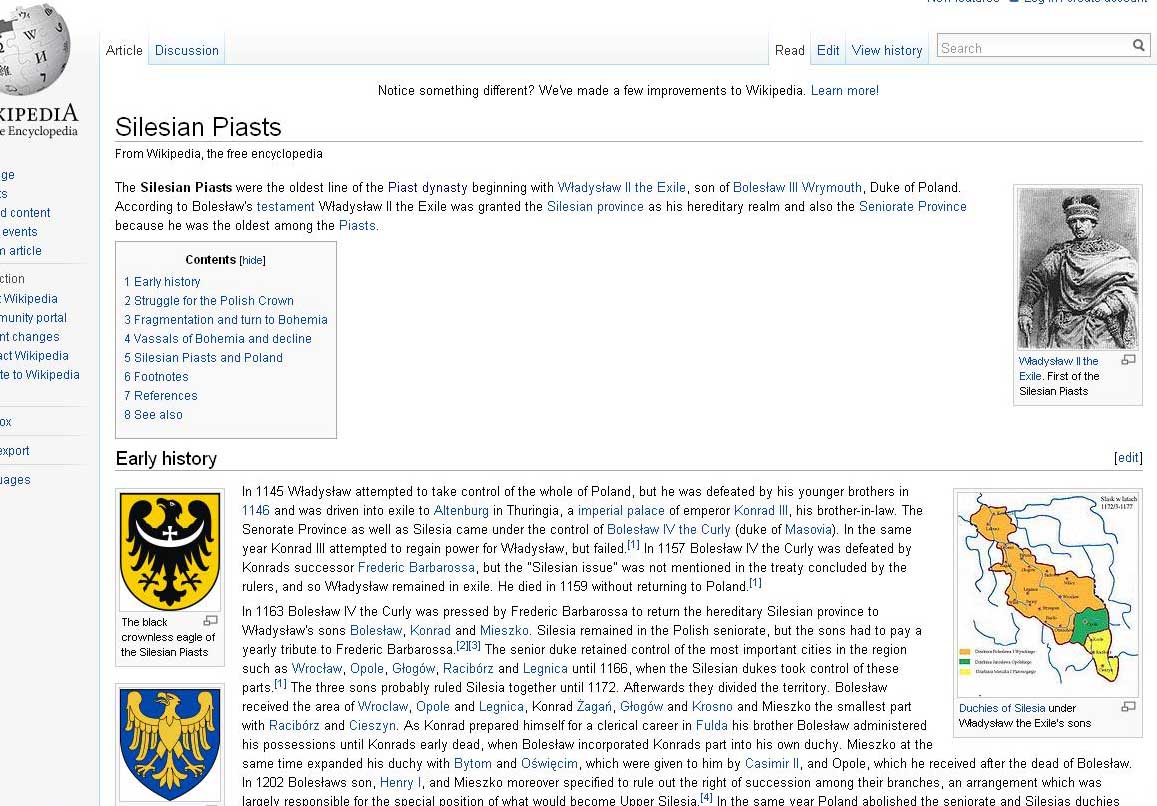Jump to 2 Struggle for the Polish Crown

(209, 301)
